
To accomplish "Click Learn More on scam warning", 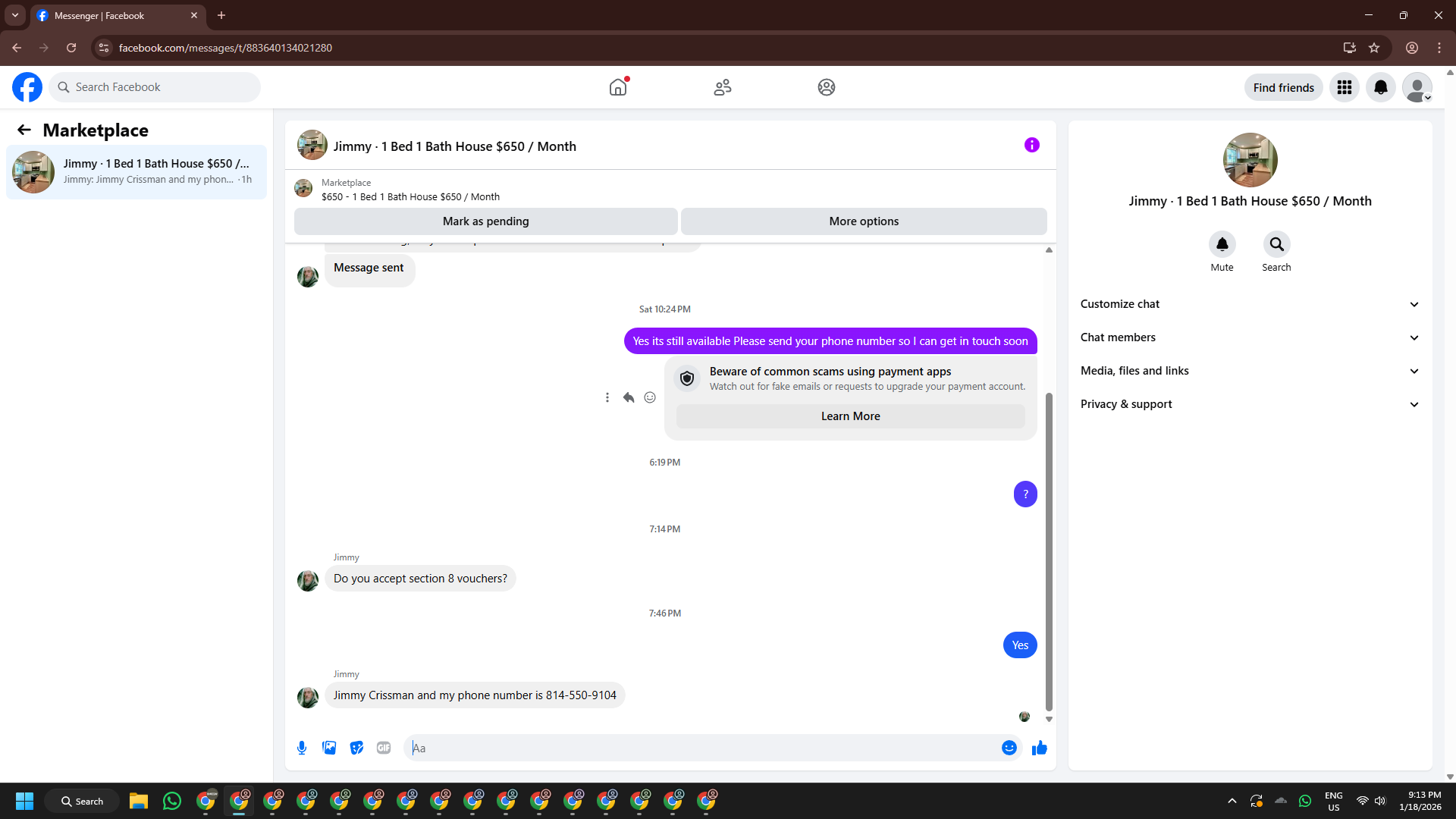I will coord(850,416).
